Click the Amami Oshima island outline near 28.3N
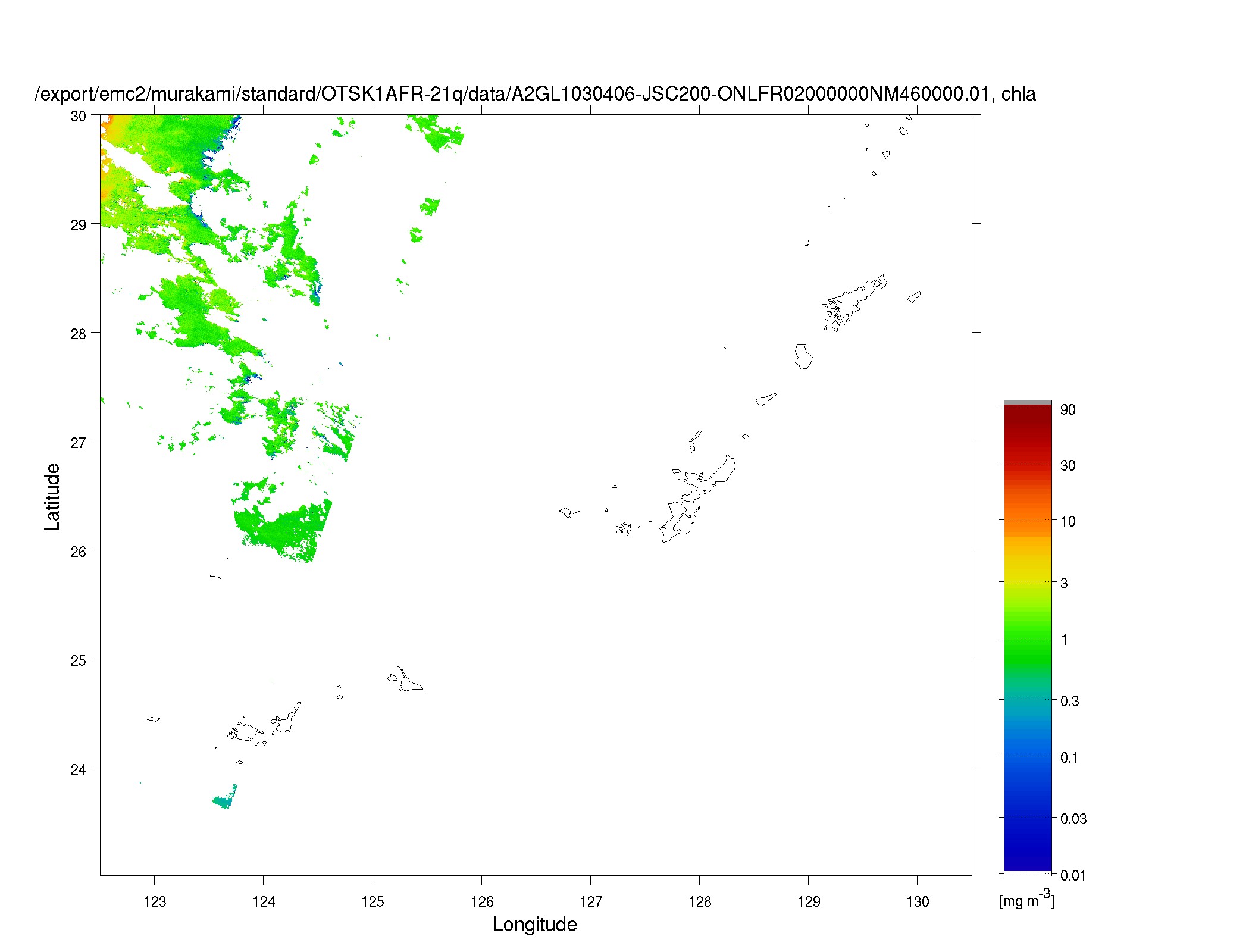This screenshot has width=1249, height=952. tap(856, 302)
